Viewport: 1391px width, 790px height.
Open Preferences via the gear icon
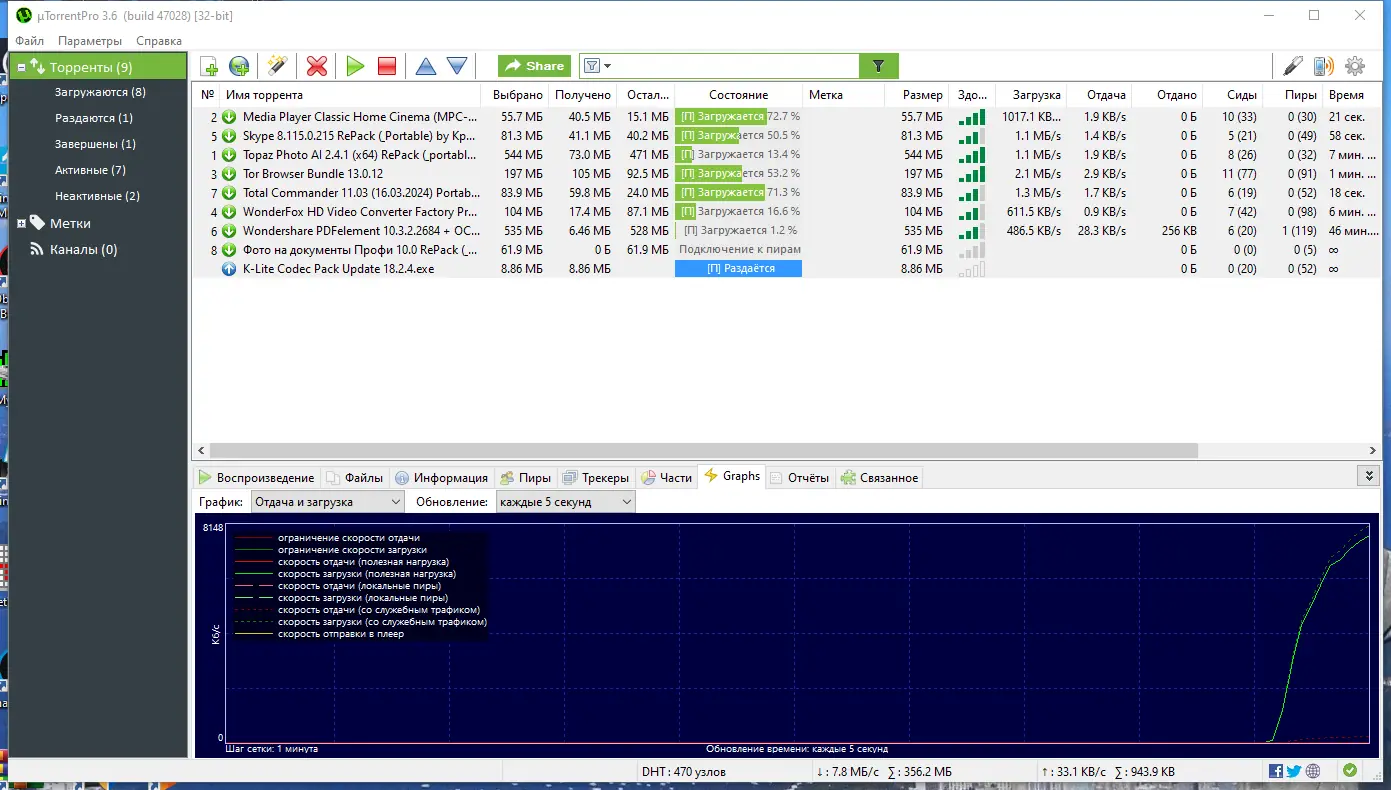[1355, 66]
